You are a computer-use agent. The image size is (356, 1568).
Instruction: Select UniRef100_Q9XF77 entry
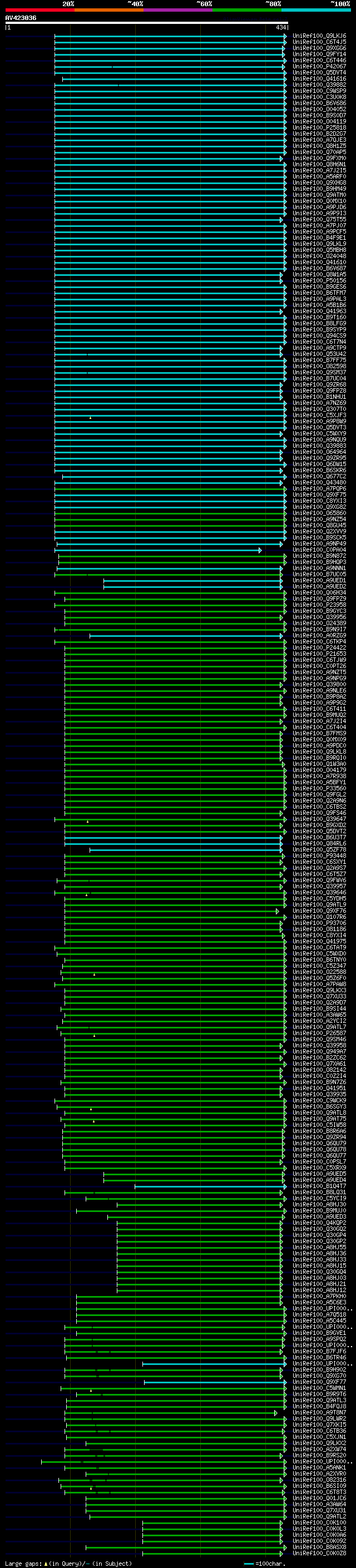[319, 1382]
